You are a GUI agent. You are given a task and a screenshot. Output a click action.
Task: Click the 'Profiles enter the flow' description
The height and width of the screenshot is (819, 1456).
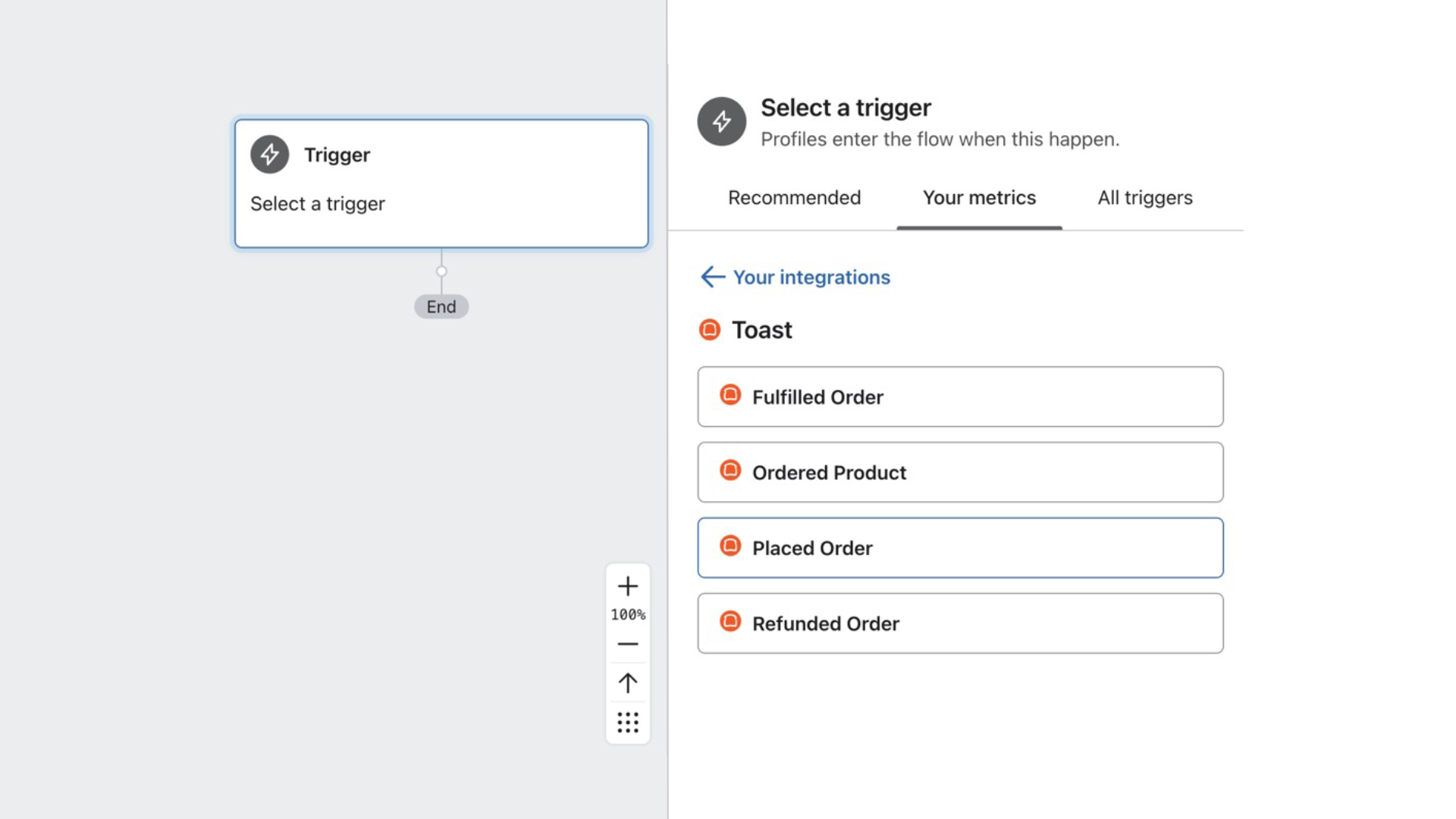[x=940, y=140]
